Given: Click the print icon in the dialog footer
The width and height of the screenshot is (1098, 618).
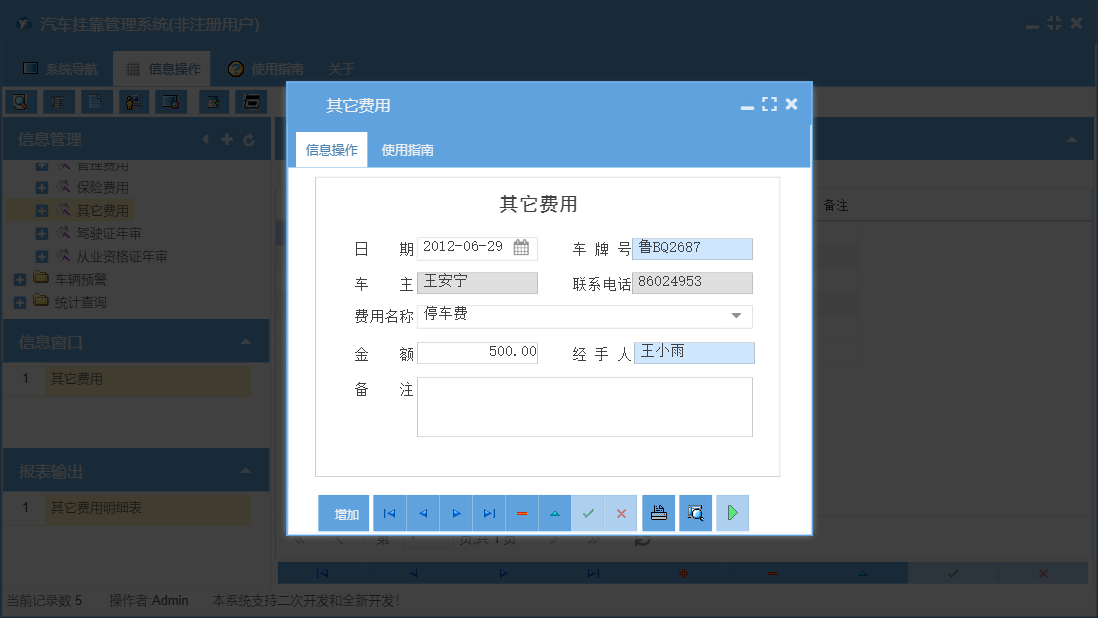Looking at the screenshot, I should [x=658, y=512].
